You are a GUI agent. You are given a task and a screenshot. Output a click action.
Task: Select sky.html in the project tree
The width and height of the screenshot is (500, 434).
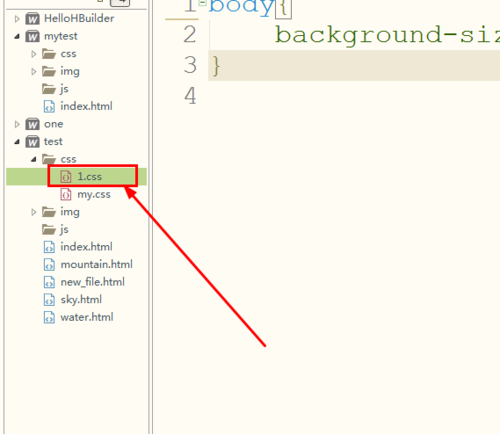(81, 300)
